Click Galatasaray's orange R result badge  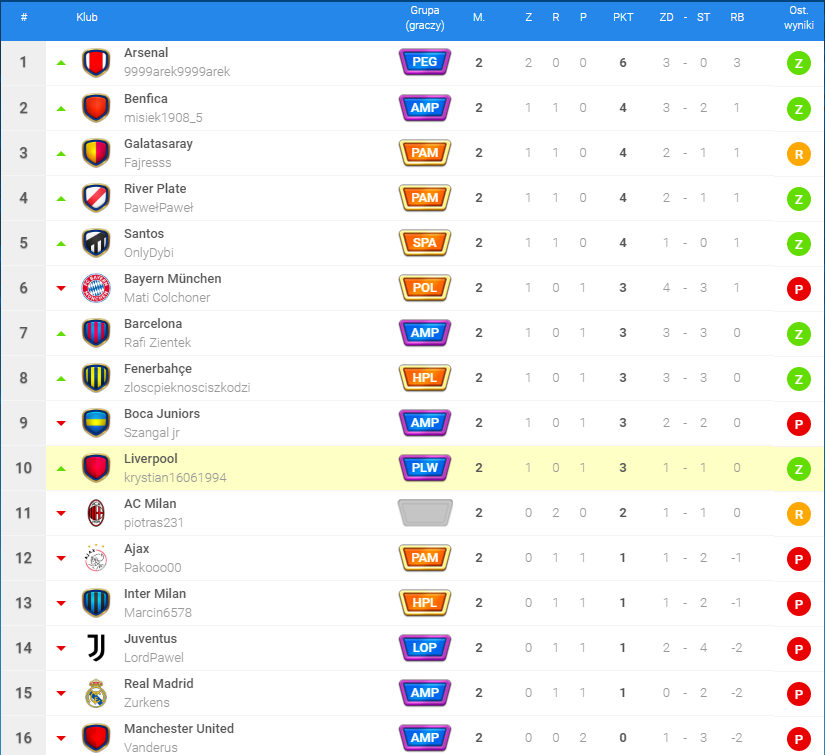[799, 153]
